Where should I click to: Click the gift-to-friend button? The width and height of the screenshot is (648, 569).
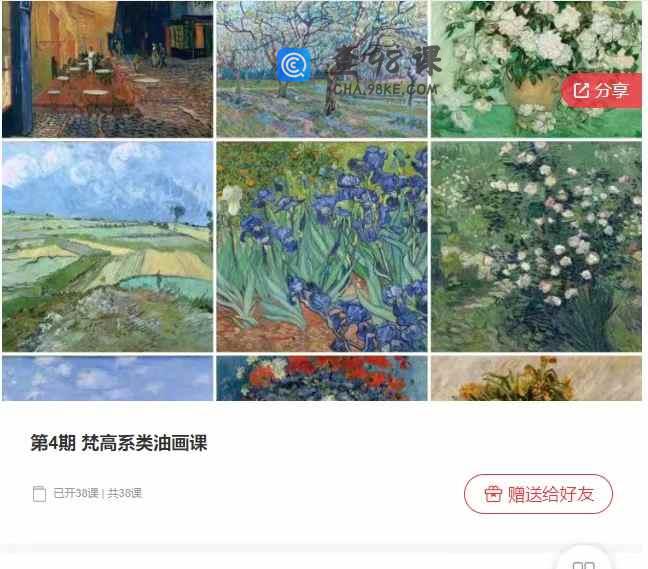point(538,494)
